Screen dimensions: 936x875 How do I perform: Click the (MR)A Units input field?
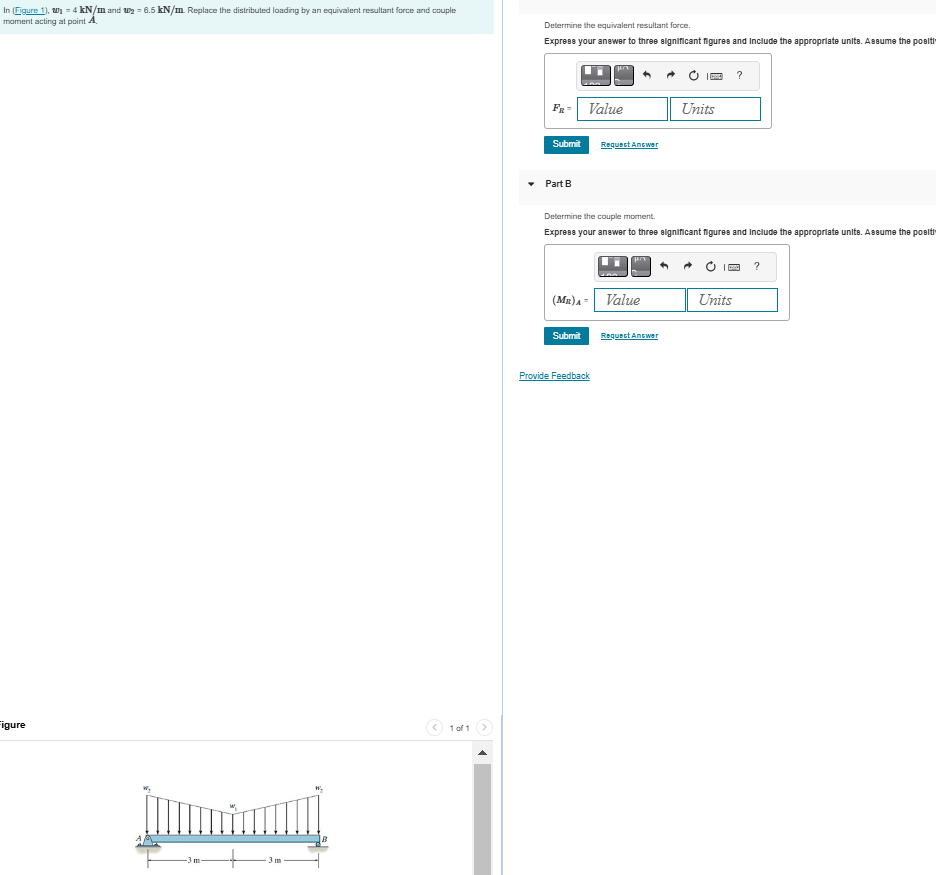click(x=732, y=300)
